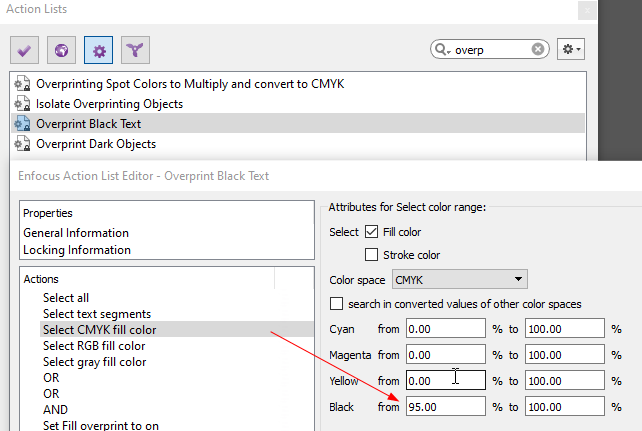Click icon beside Overprinting Spot Colors to Multiply

(x=22, y=83)
